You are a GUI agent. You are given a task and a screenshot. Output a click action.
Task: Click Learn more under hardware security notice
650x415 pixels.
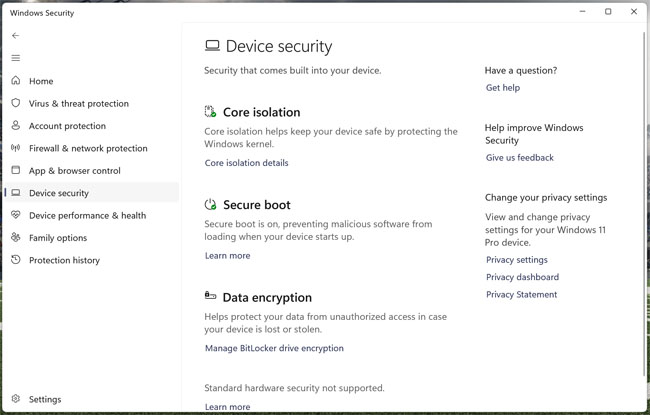pos(227,407)
